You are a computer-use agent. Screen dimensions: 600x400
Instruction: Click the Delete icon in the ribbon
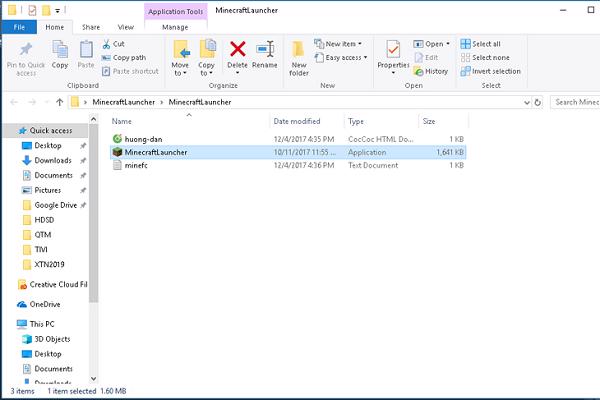237,50
